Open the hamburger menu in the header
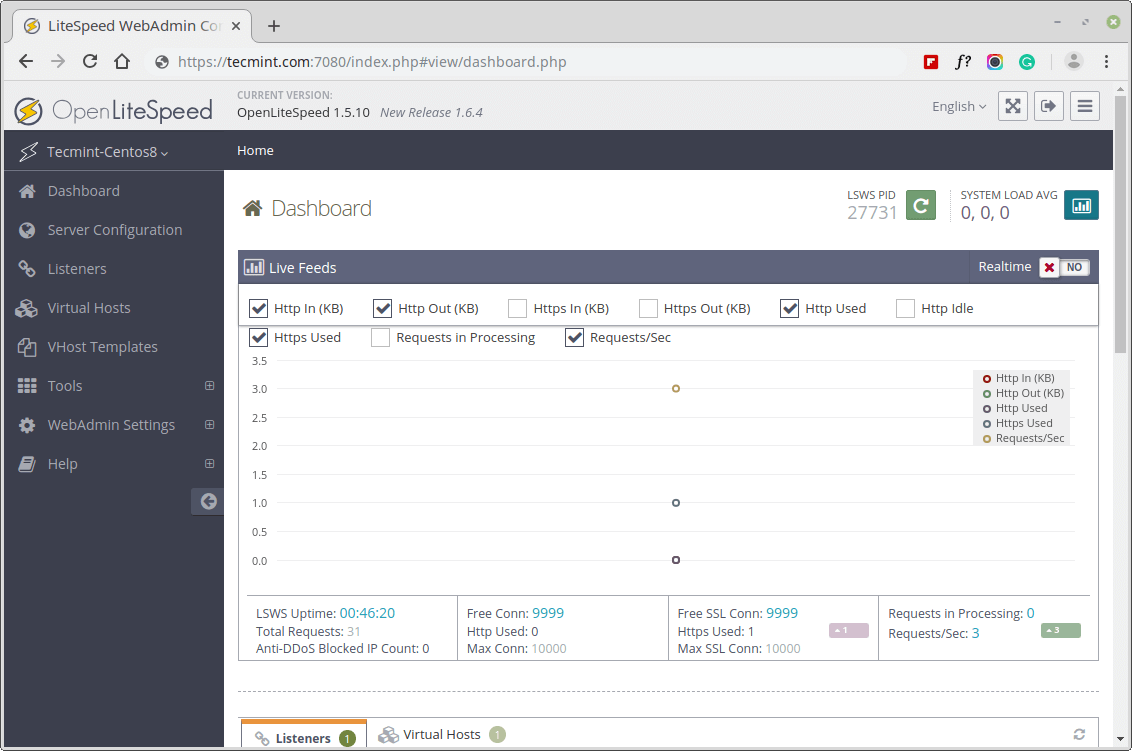Viewport: 1132px width, 751px height. click(x=1084, y=105)
